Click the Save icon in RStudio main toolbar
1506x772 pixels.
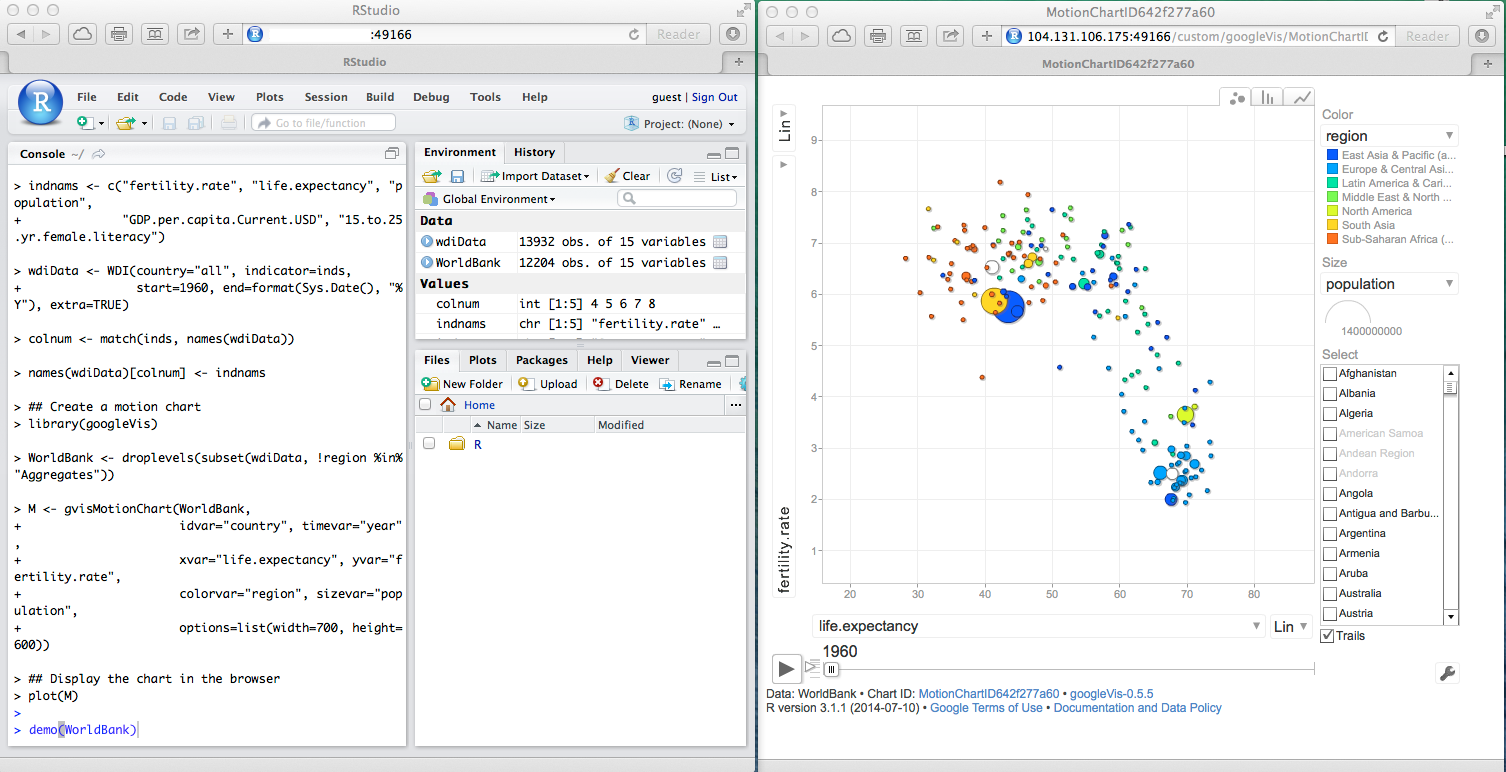pos(169,123)
